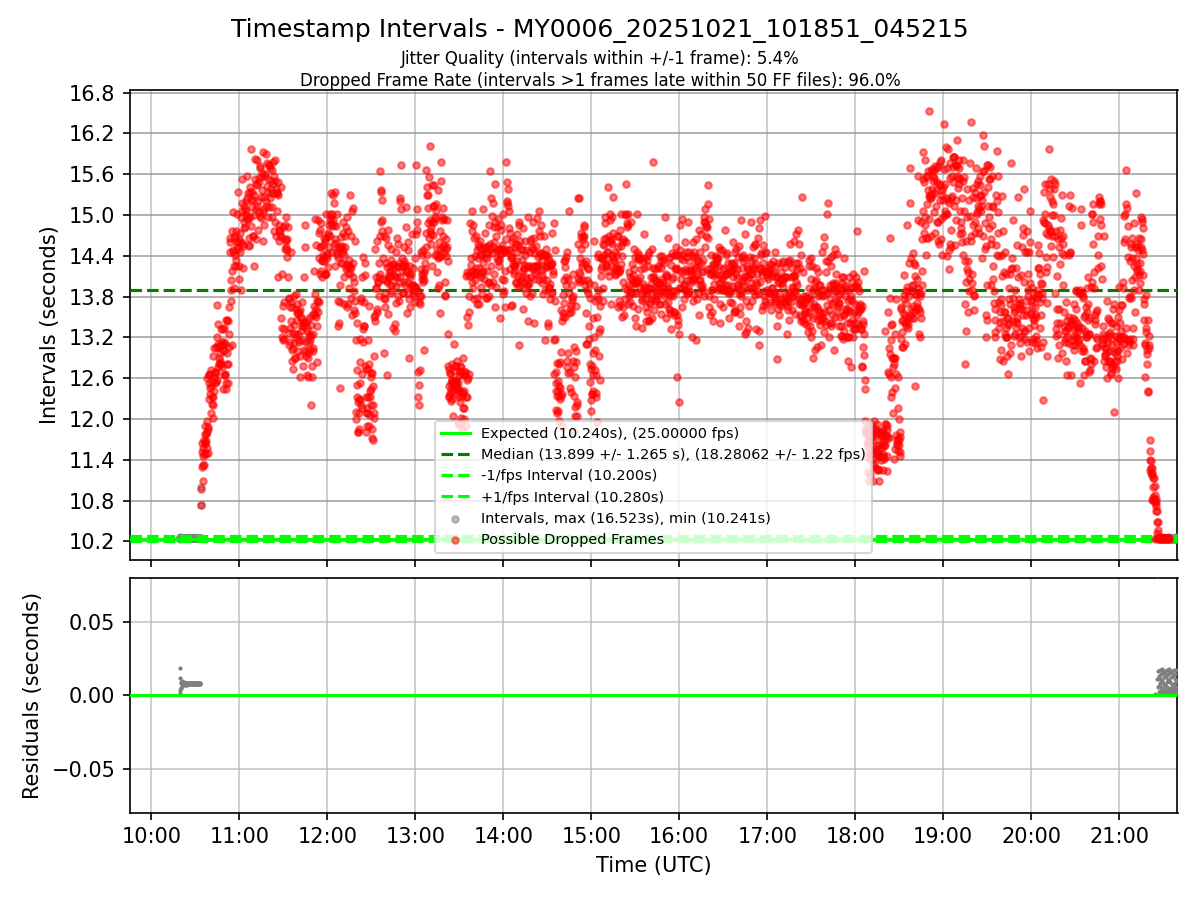1200x900 pixels.
Task: Click the dark green dashed marker for Median
Action: click(x=456, y=454)
